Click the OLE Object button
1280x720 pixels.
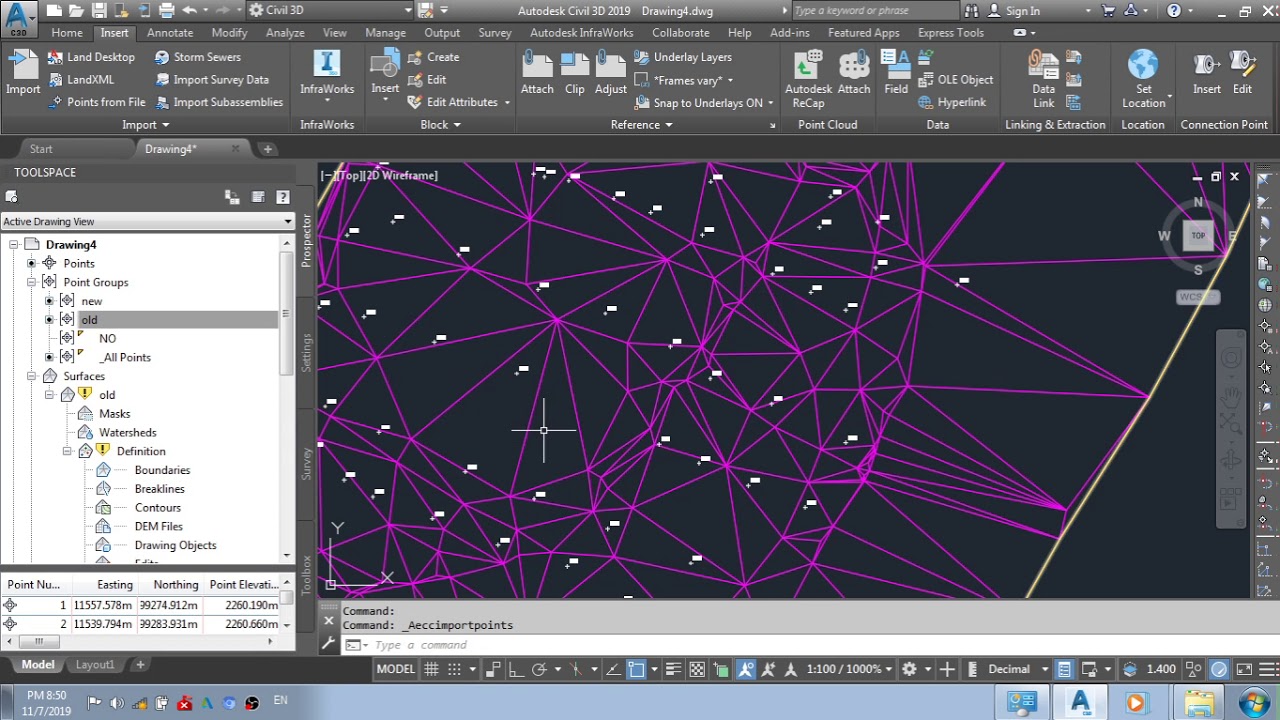[955, 80]
